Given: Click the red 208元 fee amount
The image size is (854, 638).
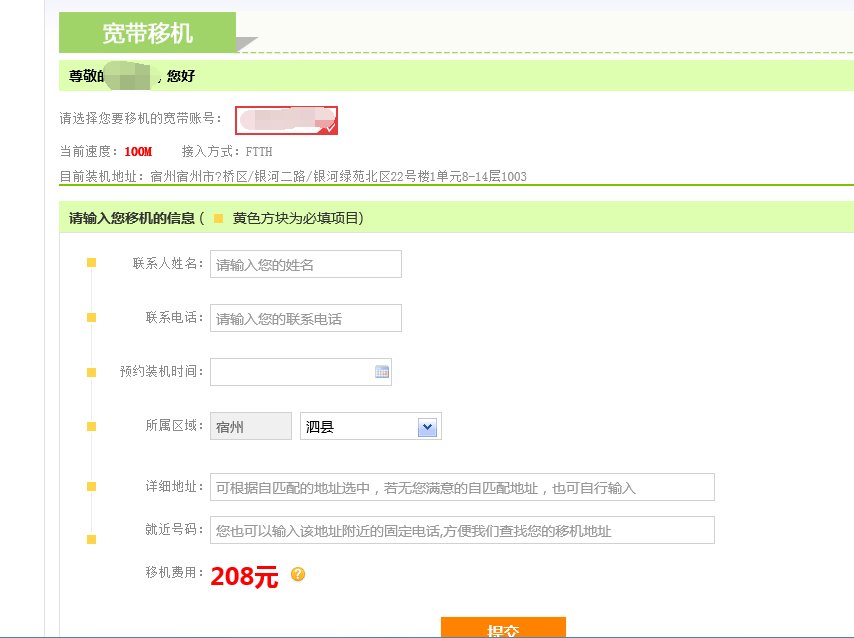Looking at the screenshot, I should pos(243,573).
